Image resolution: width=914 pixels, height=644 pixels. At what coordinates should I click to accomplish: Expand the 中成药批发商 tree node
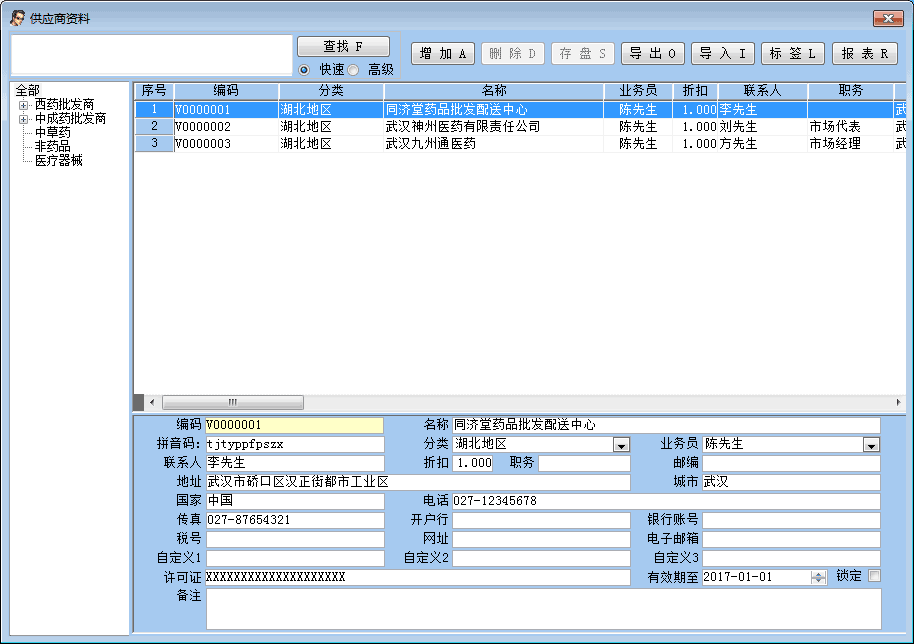click(24, 119)
